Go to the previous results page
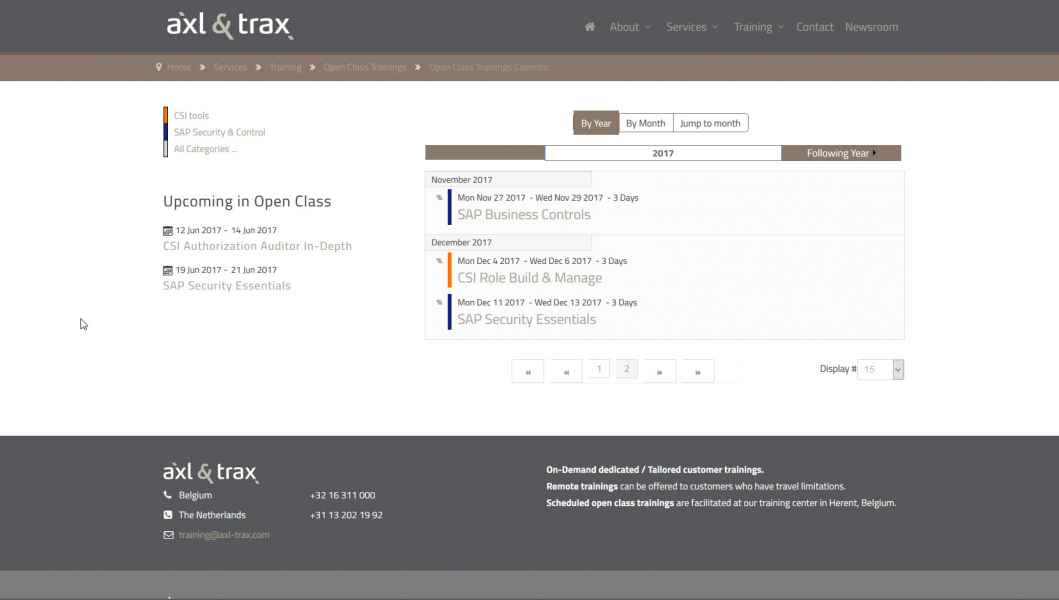The height and width of the screenshot is (600, 1059). pyautogui.click(x=566, y=371)
